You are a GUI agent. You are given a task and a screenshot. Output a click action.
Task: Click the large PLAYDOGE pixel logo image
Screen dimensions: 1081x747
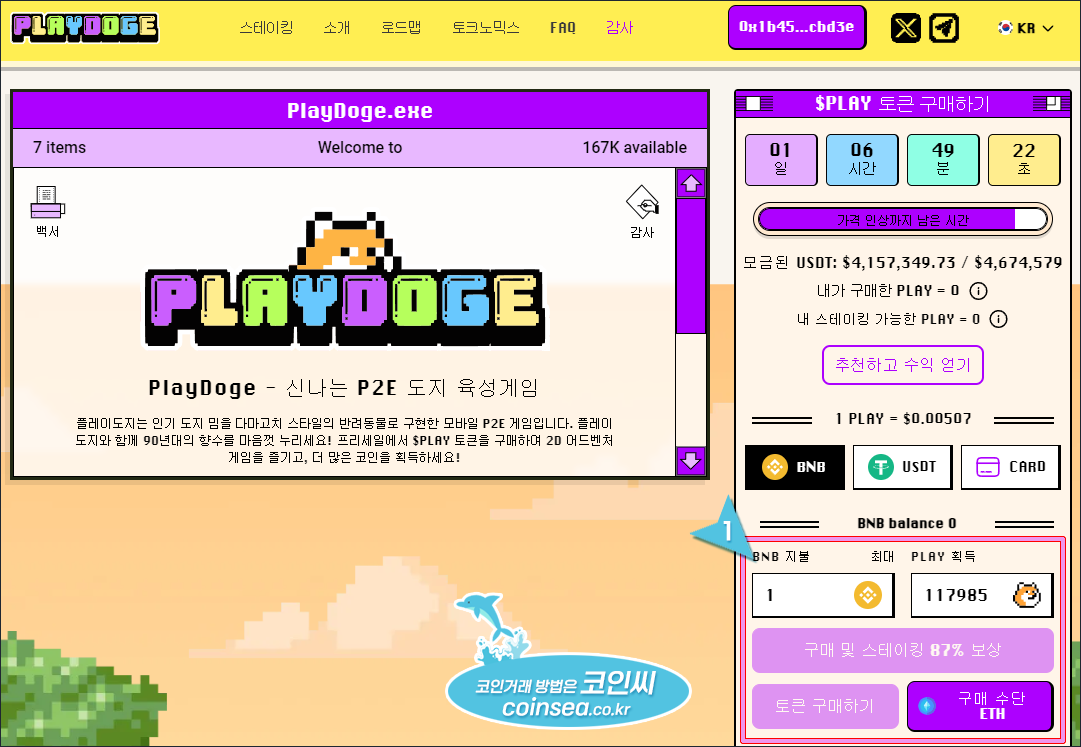pyautogui.click(x=345, y=279)
